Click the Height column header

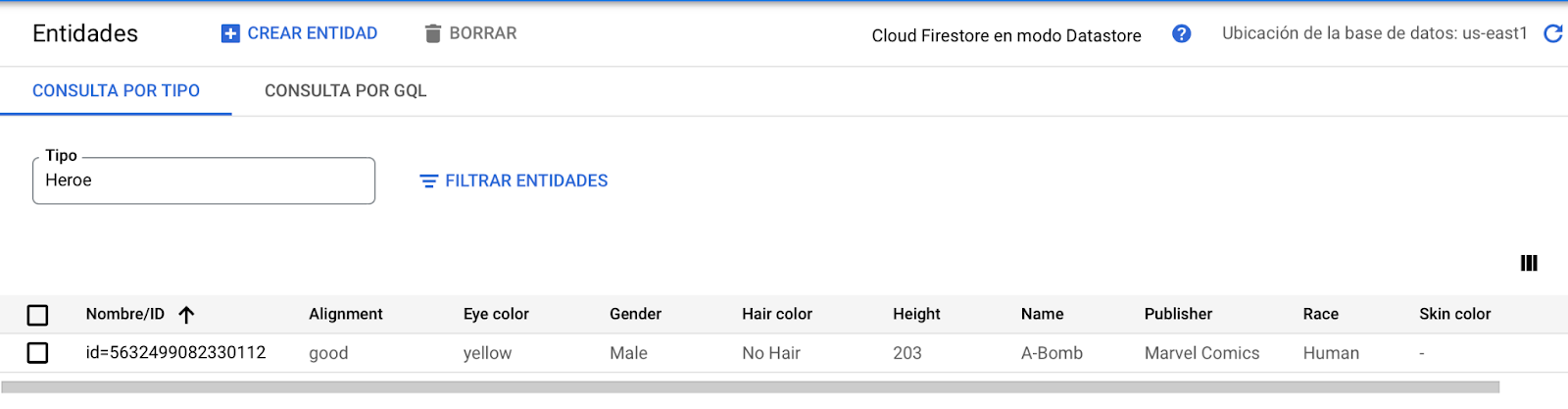pos(916,314)
